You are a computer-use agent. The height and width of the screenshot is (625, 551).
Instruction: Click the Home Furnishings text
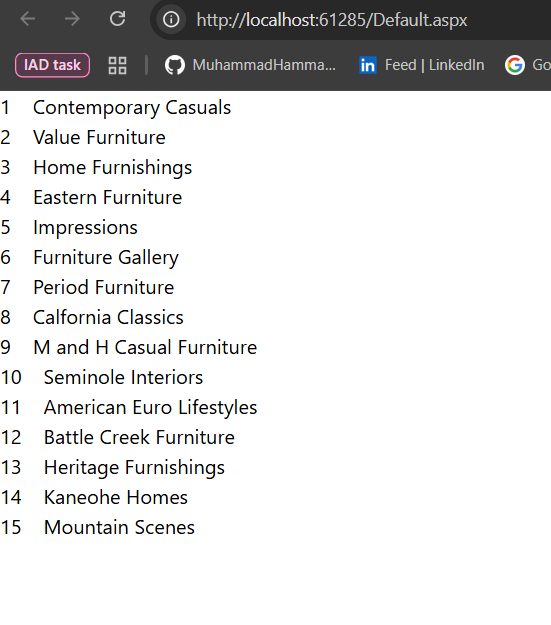click(112, 167)
